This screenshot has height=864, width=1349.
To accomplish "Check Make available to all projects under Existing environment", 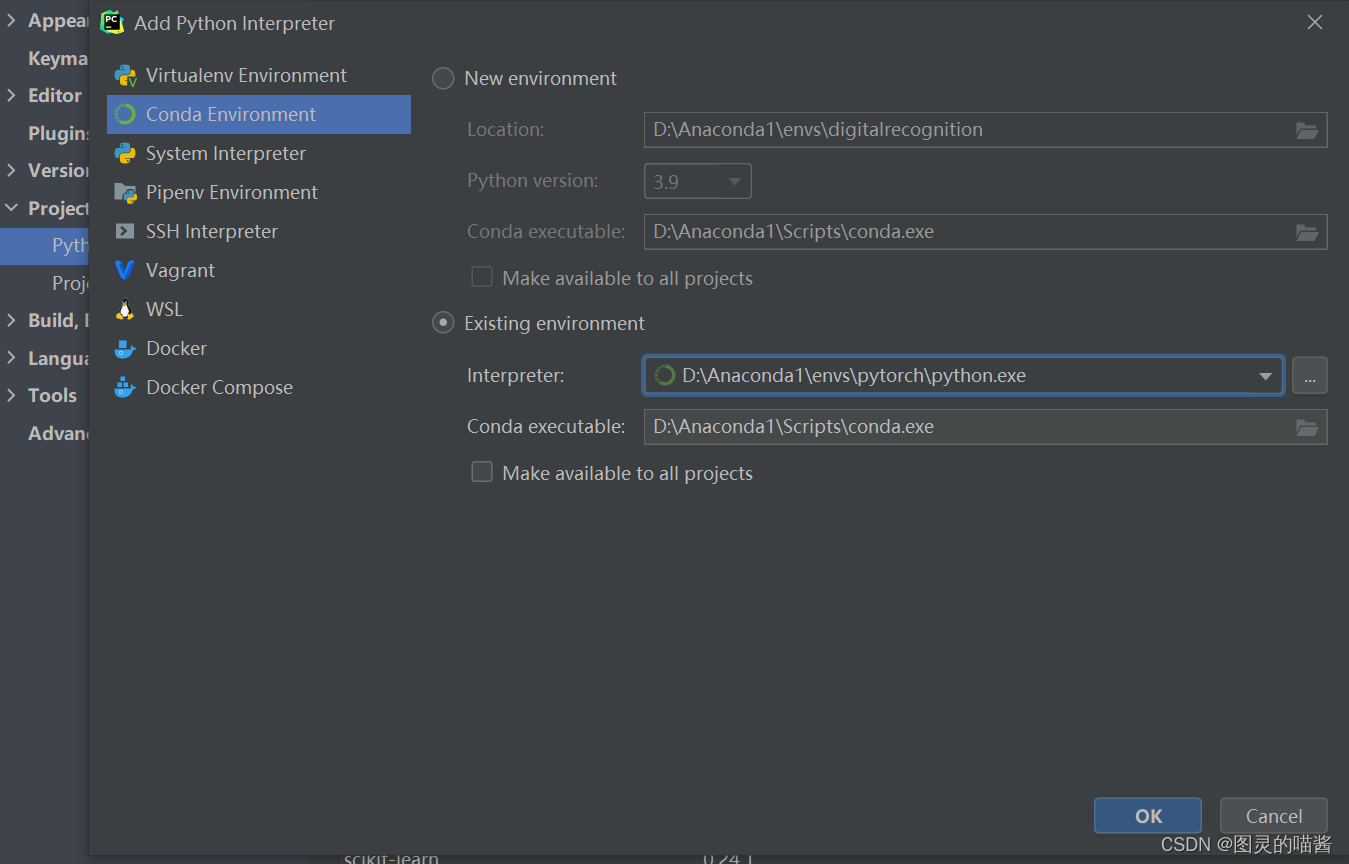I will click(x=482, y=473).
